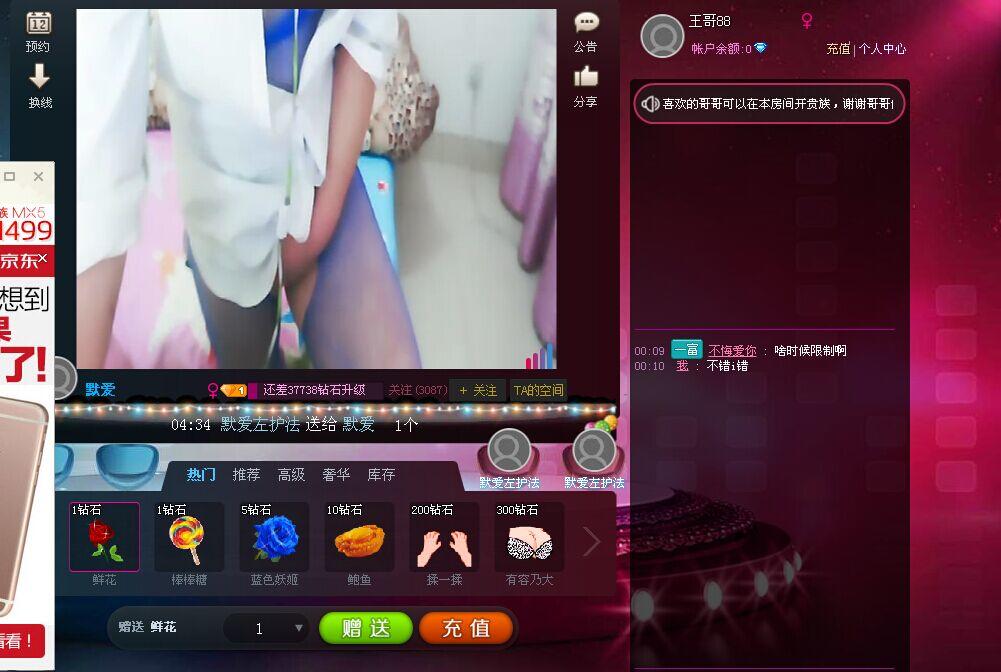
Task: Open the 预约 calendar icon
Action: [38, 24]
